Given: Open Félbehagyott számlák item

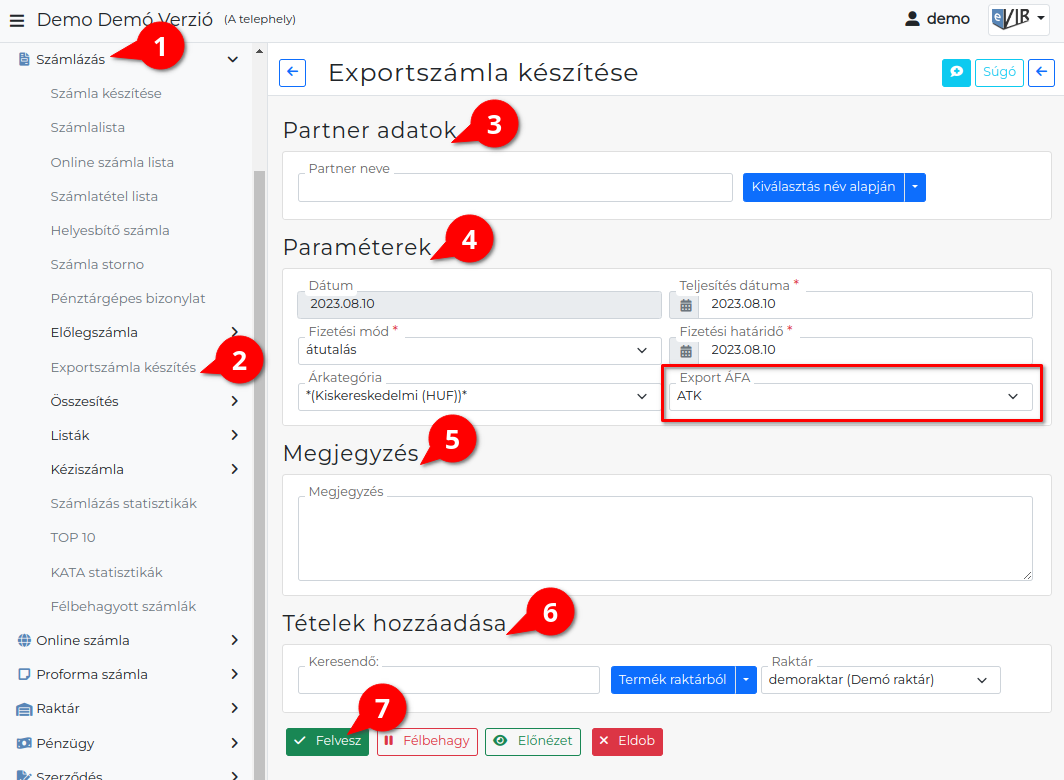Looking at the screenshot, I should 123,606.
